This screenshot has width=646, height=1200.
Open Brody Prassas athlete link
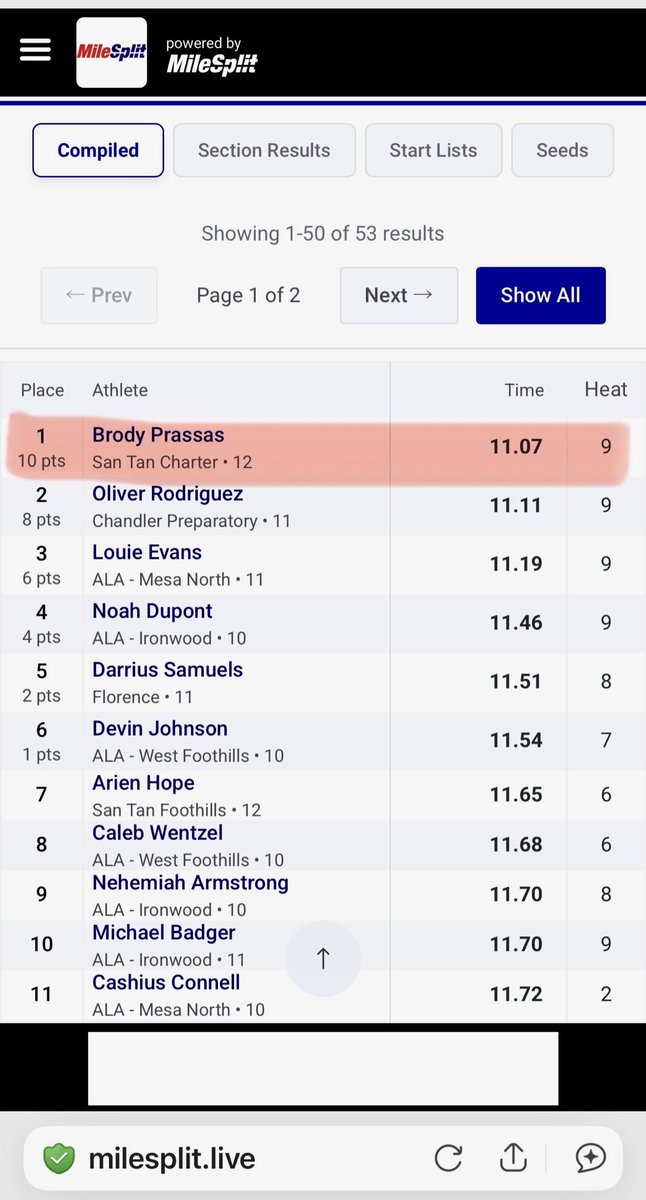coord(158,435)
